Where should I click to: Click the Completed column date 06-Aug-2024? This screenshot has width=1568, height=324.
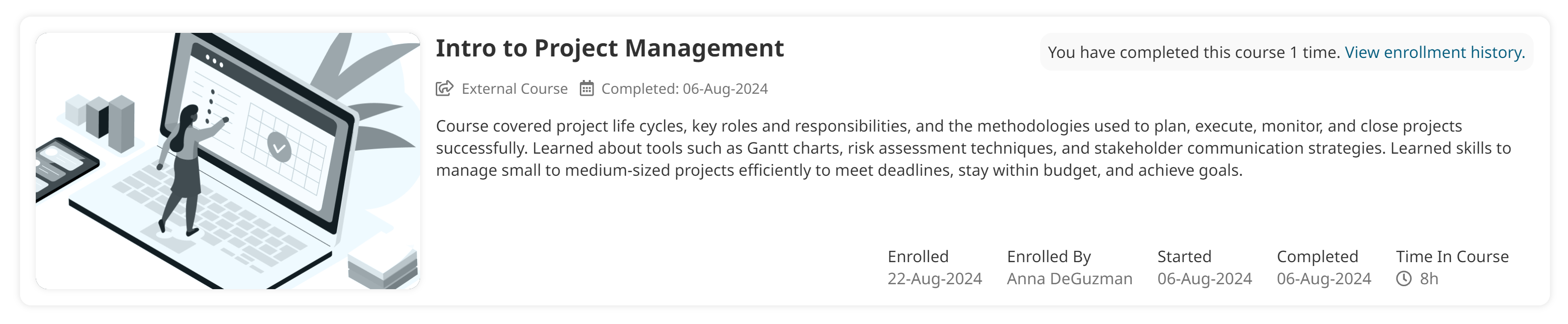(1323, 278)
